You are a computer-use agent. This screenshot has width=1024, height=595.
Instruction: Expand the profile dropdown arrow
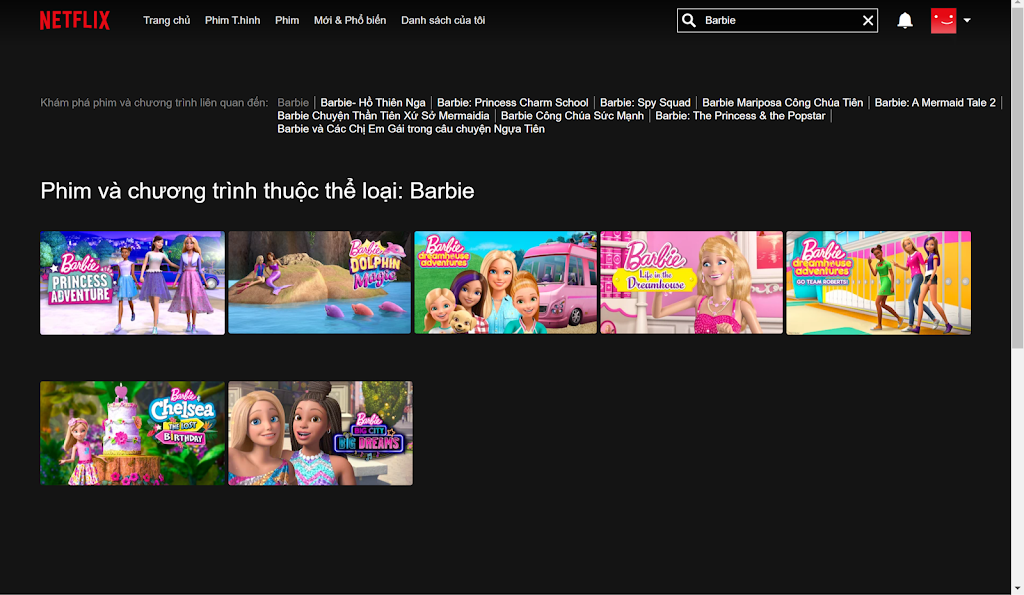pos(967,20)
